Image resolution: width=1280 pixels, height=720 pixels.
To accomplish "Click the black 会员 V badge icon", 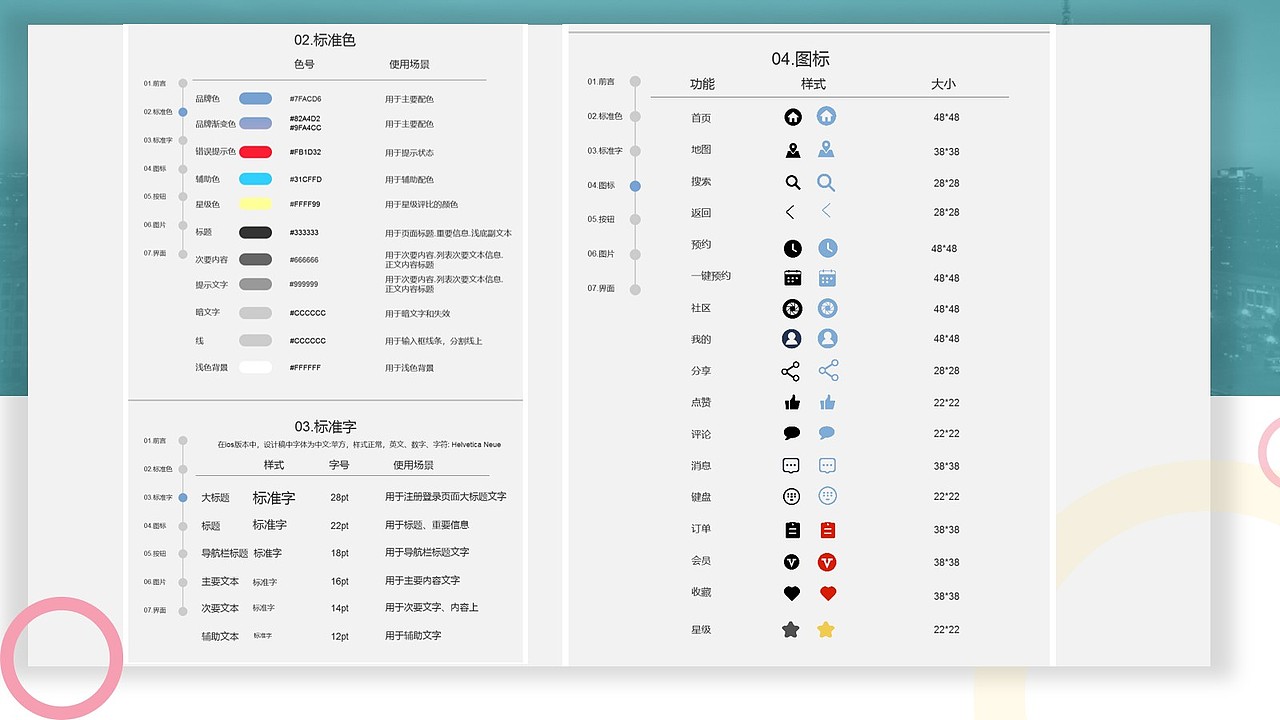I will (x=792, y=562).
